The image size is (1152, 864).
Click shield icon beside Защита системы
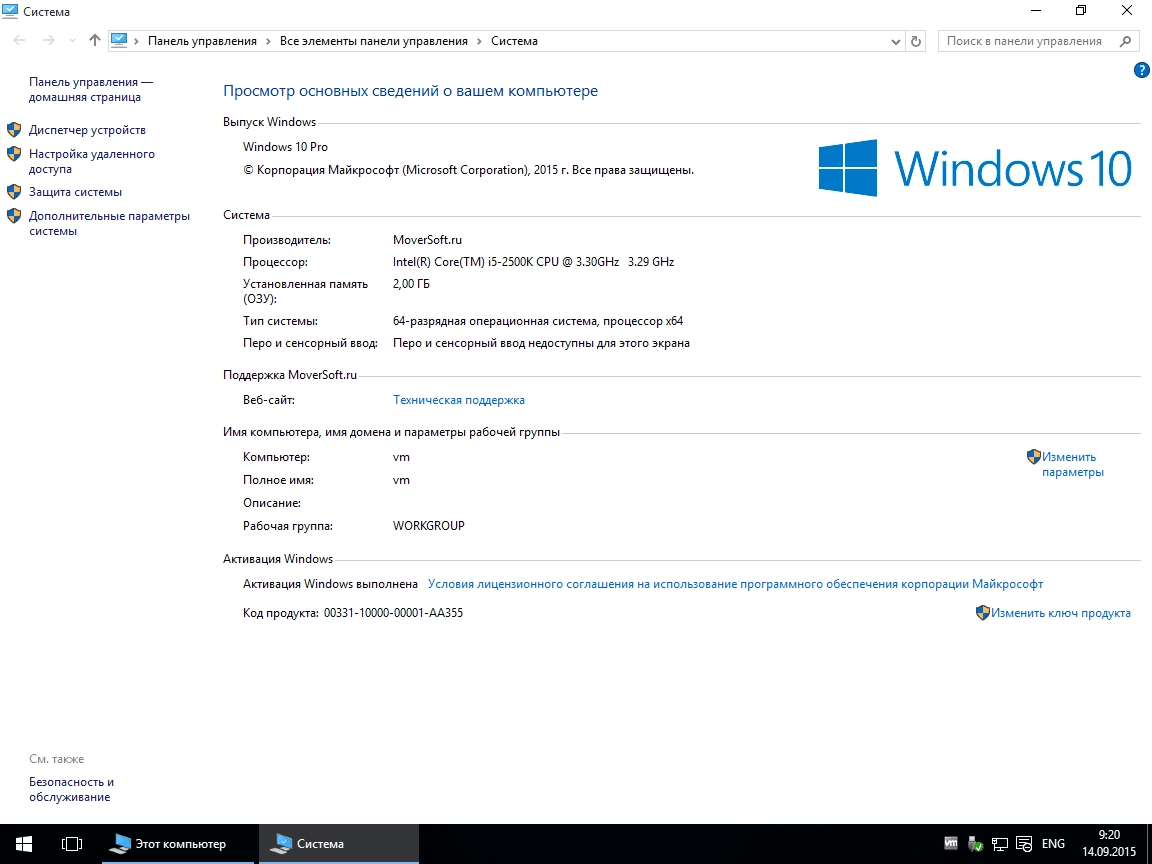14,192
